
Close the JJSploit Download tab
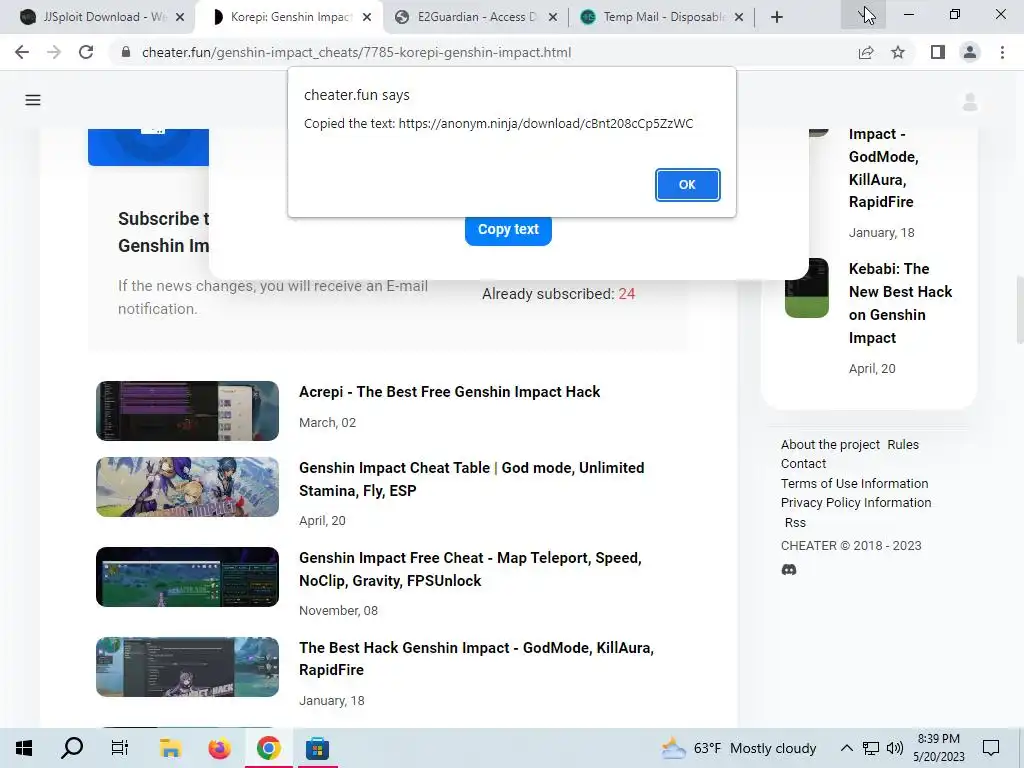pyautogui.click(x=181, y=17)
